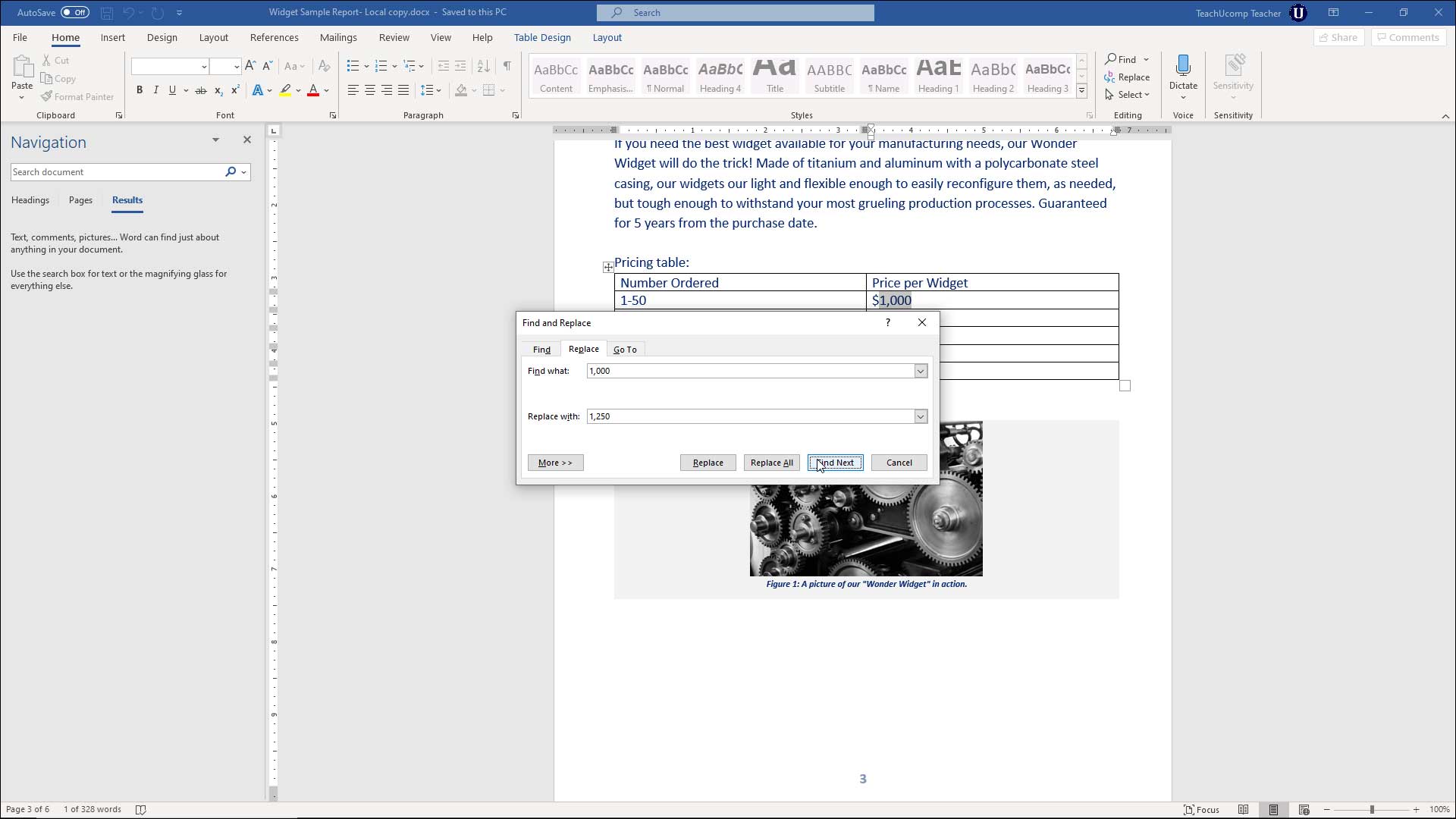The height and width of the screenshot is (819, 1456).
Task: Click Replace All button
Action: click(771, 463)
